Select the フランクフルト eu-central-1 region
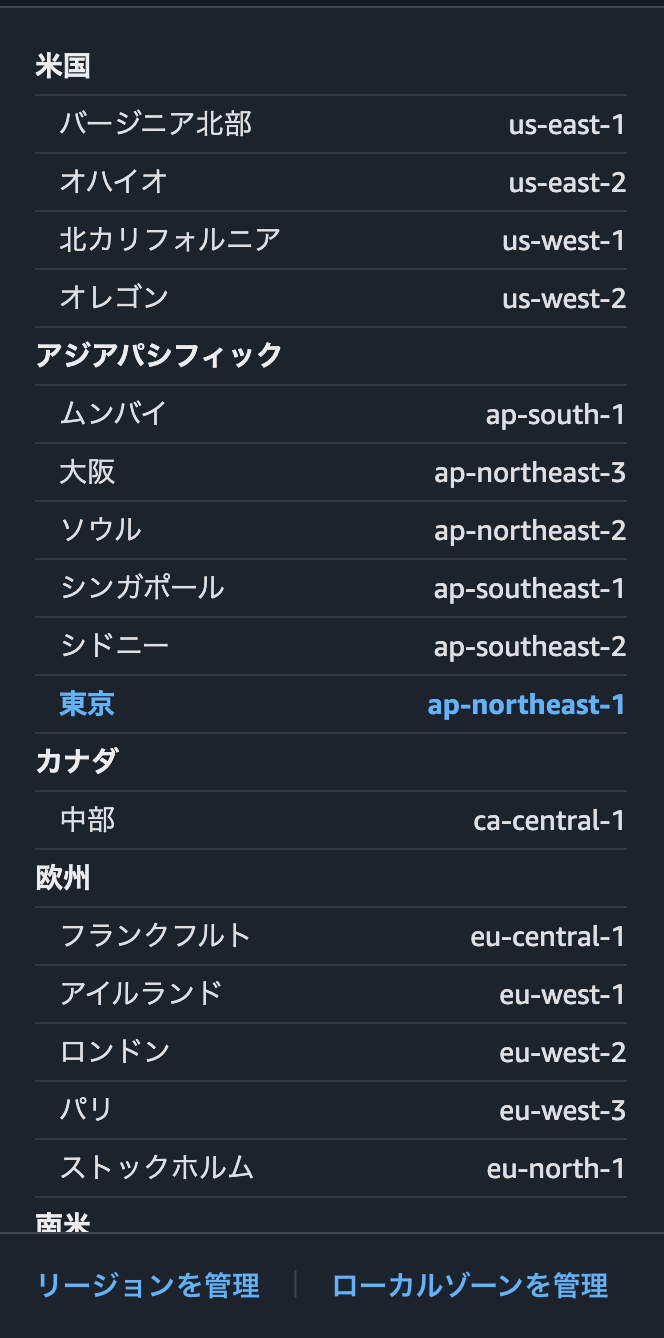Image resolution: width=664 pixels, height=1338 pixels. [330, 936]
